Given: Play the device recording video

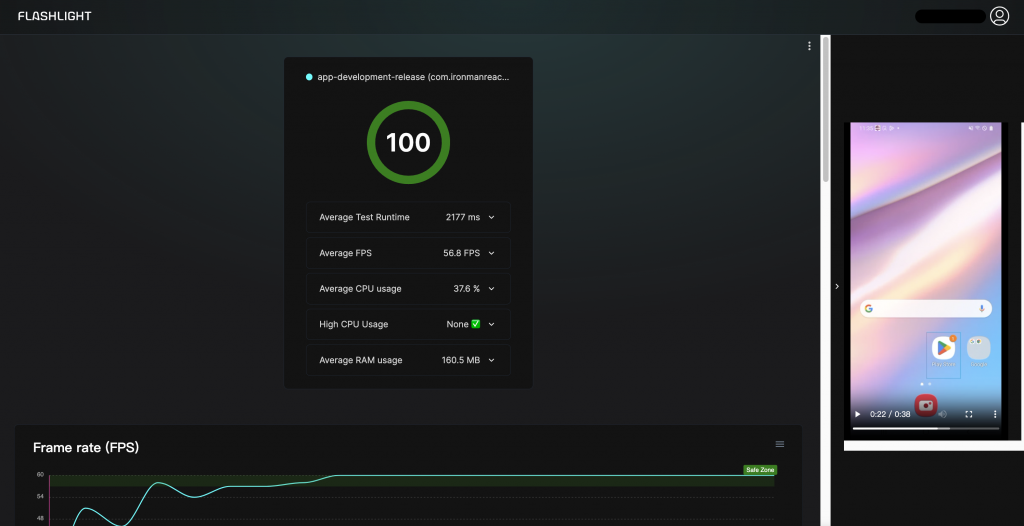Looking at the screenshot, I should [858, 414].
